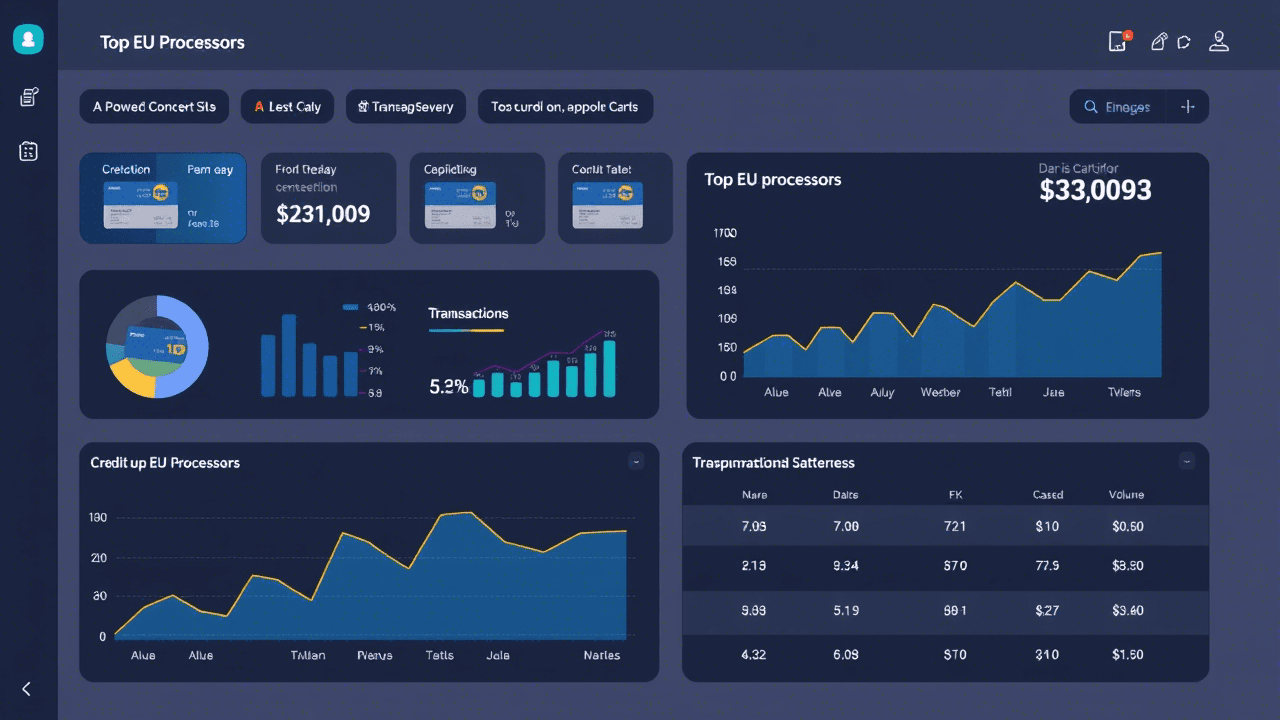
Task: Click the 'Transactions' label
Action: (468, 313)
